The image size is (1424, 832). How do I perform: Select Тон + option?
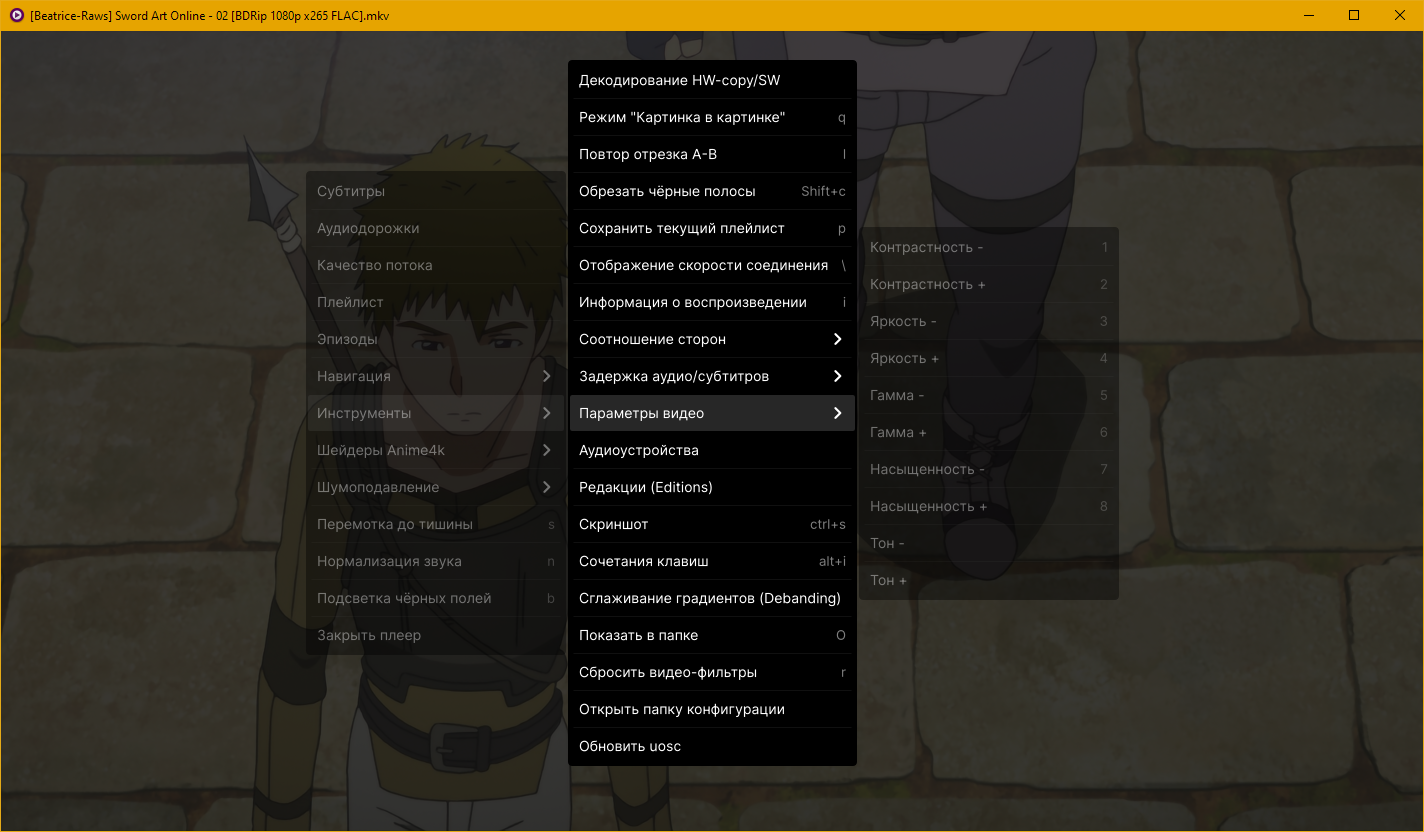[989, 580]
